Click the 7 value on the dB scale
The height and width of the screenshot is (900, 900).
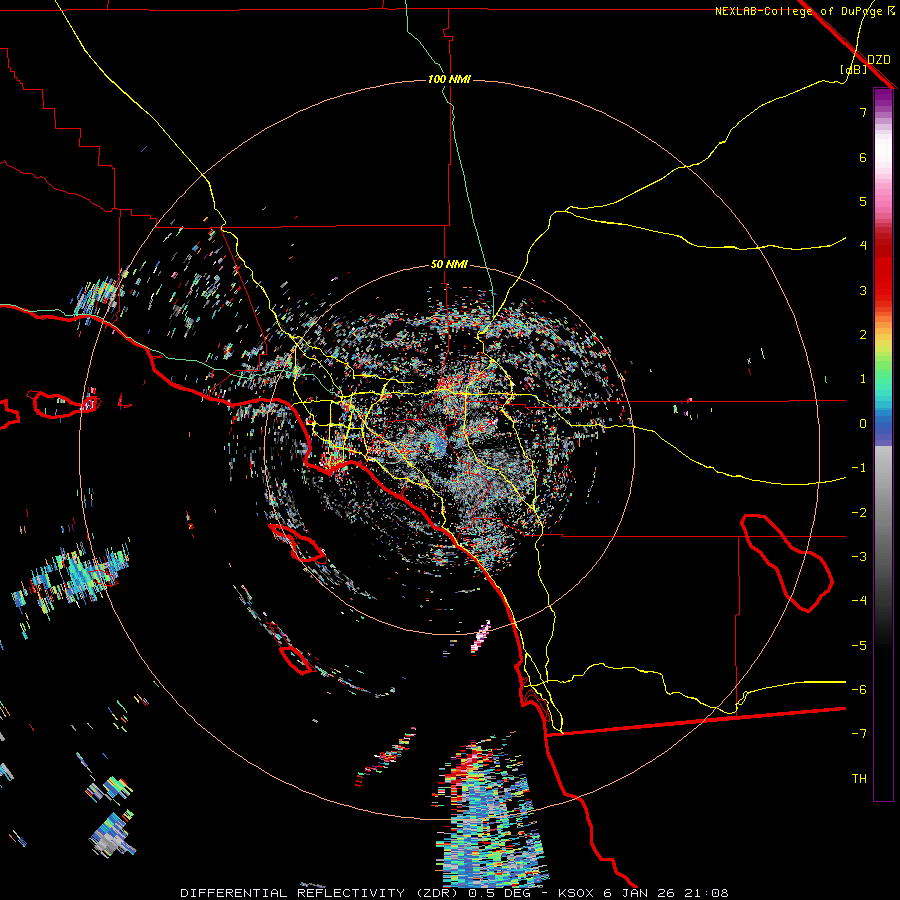point(863,112)
